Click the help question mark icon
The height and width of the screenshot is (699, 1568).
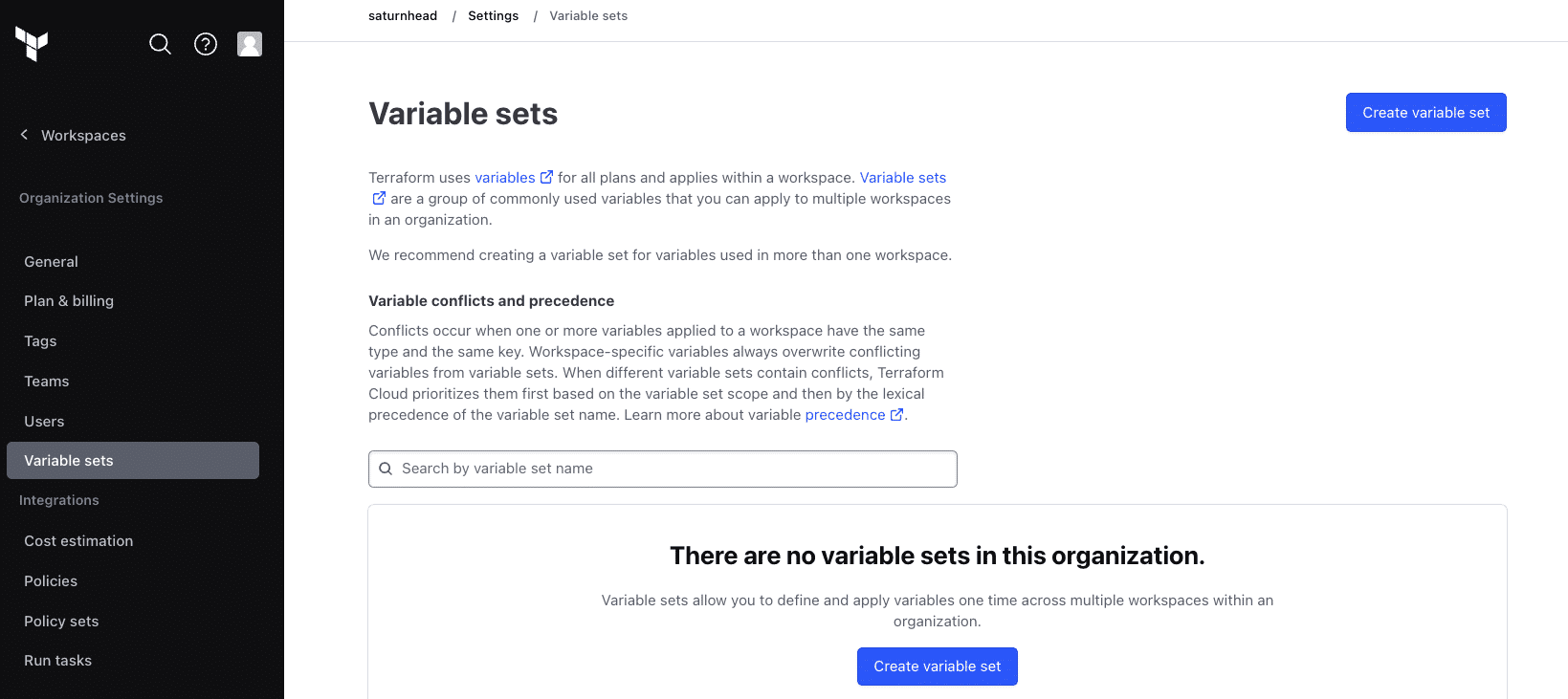[205, 44]
